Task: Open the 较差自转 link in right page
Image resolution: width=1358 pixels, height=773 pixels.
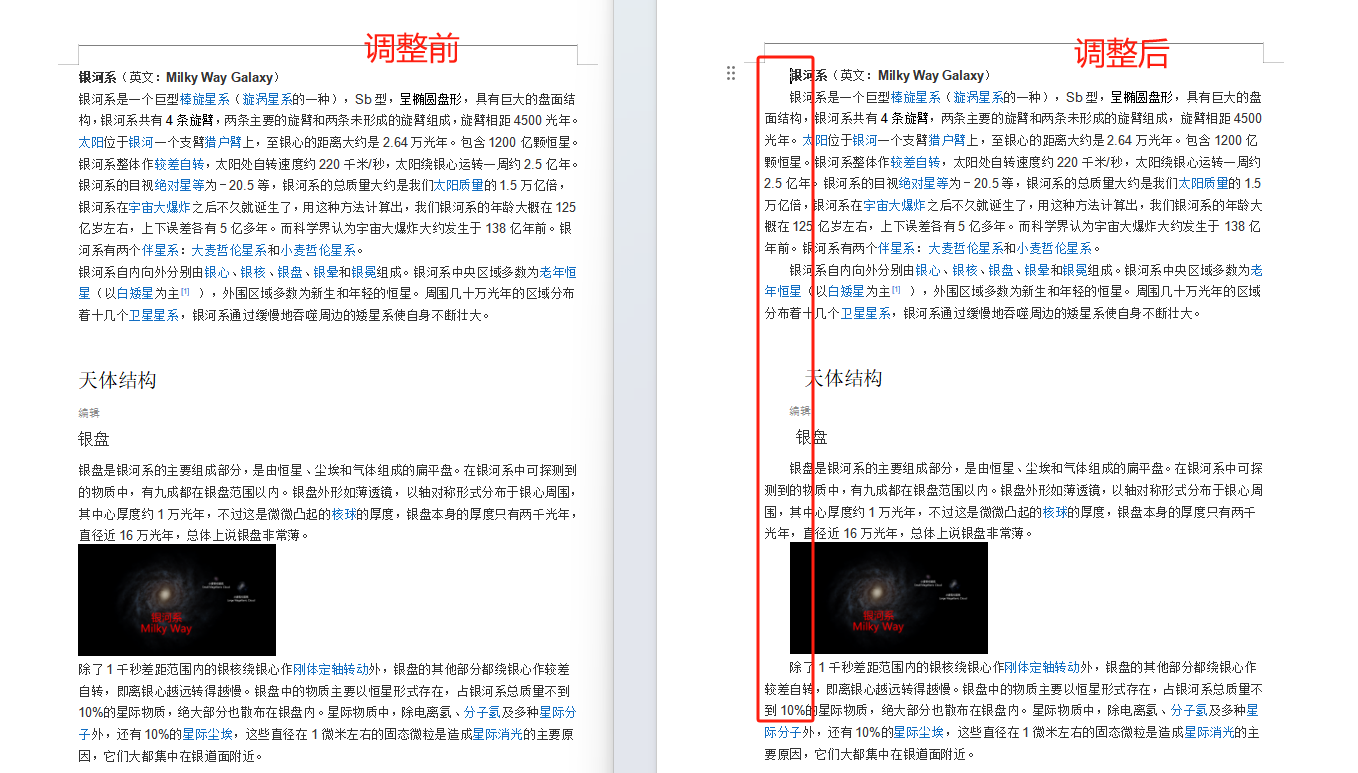Action: pos(915,162)
